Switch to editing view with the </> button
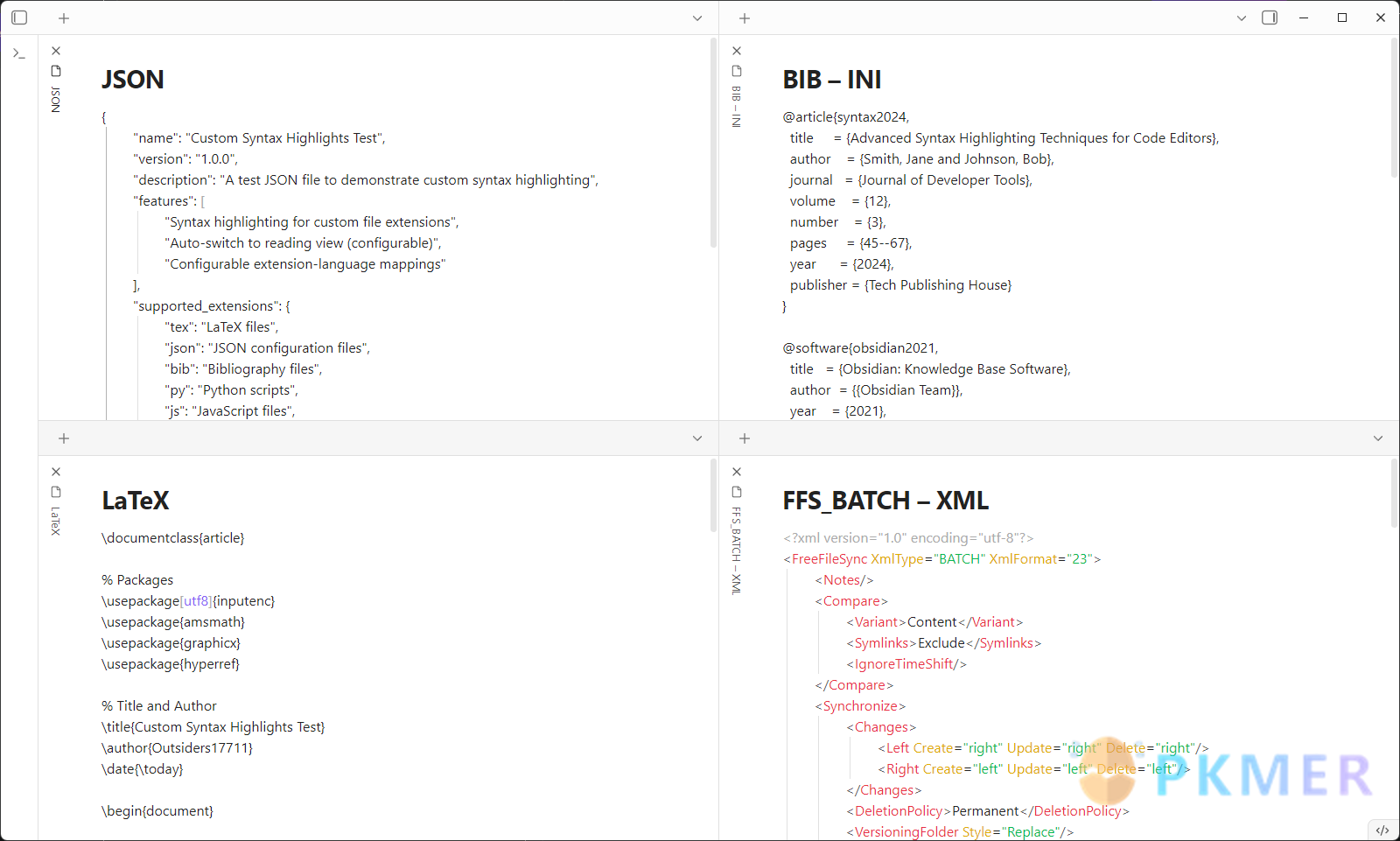Viewport: 1400px width, 841px height. click(x=1382, y=830)
